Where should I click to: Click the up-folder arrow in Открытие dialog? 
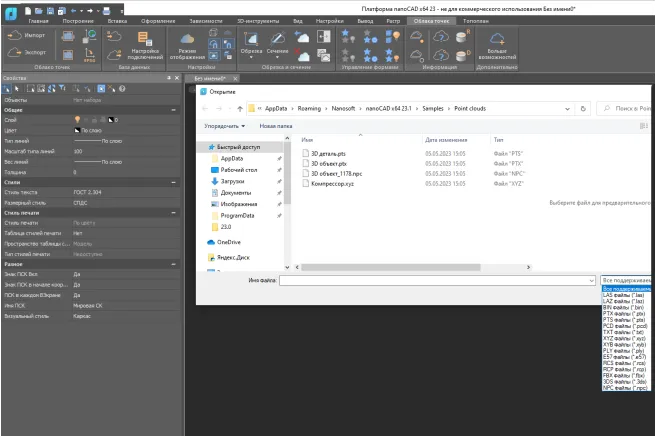click(x=240, y=108)
